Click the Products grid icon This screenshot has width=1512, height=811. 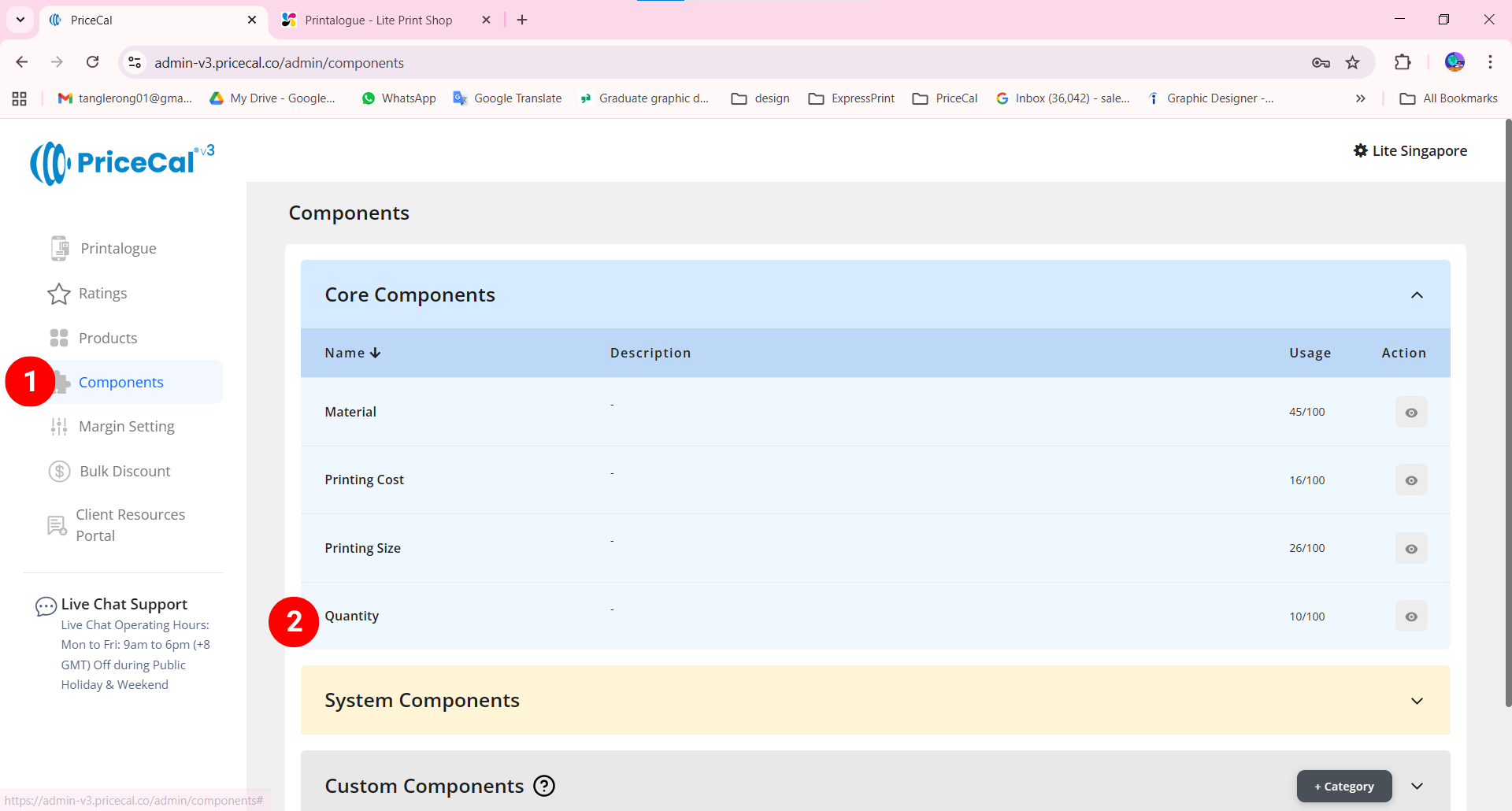[59, 338]
